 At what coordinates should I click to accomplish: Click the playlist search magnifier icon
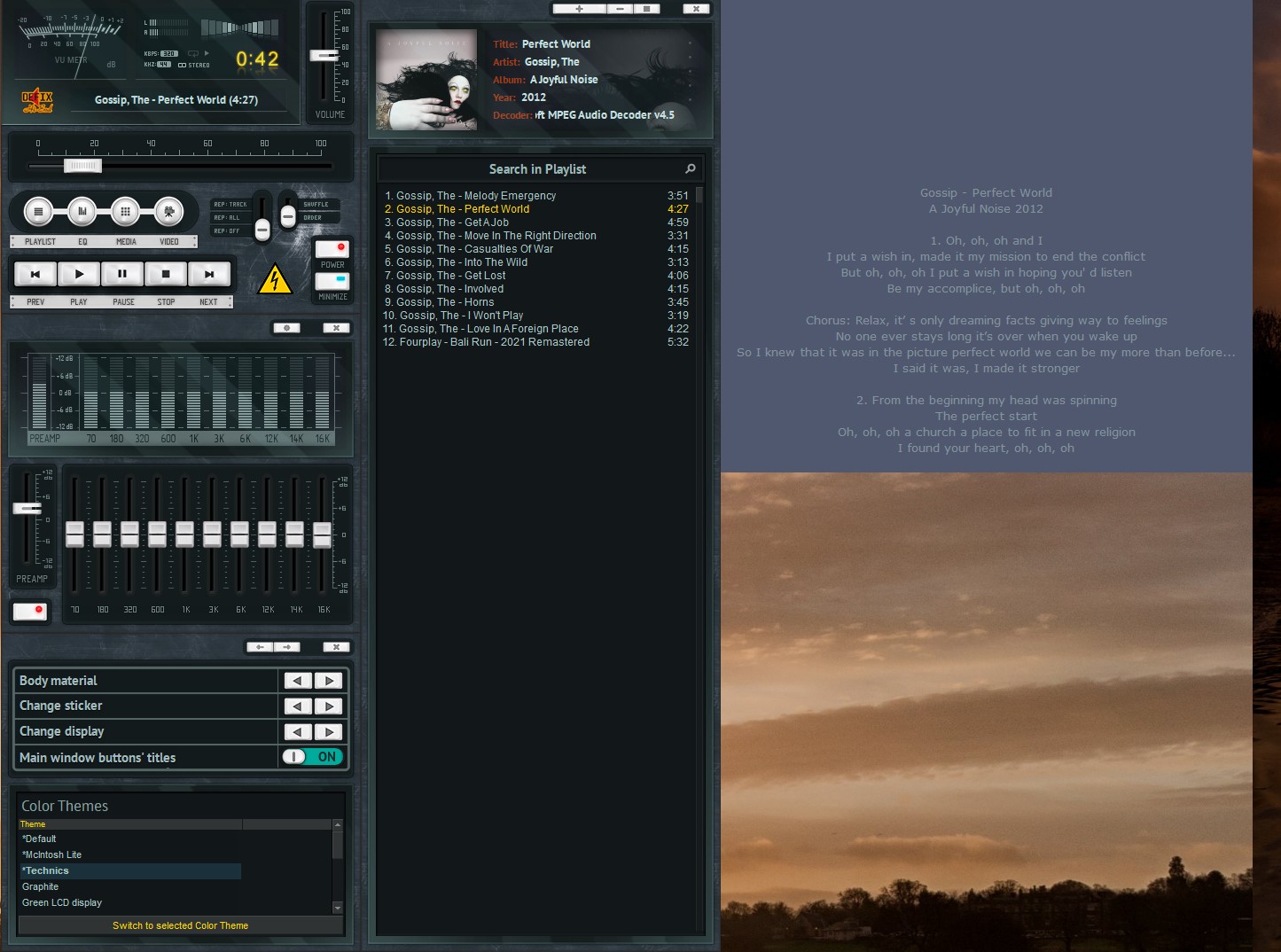pyautogui.click(x=691, y=168)
